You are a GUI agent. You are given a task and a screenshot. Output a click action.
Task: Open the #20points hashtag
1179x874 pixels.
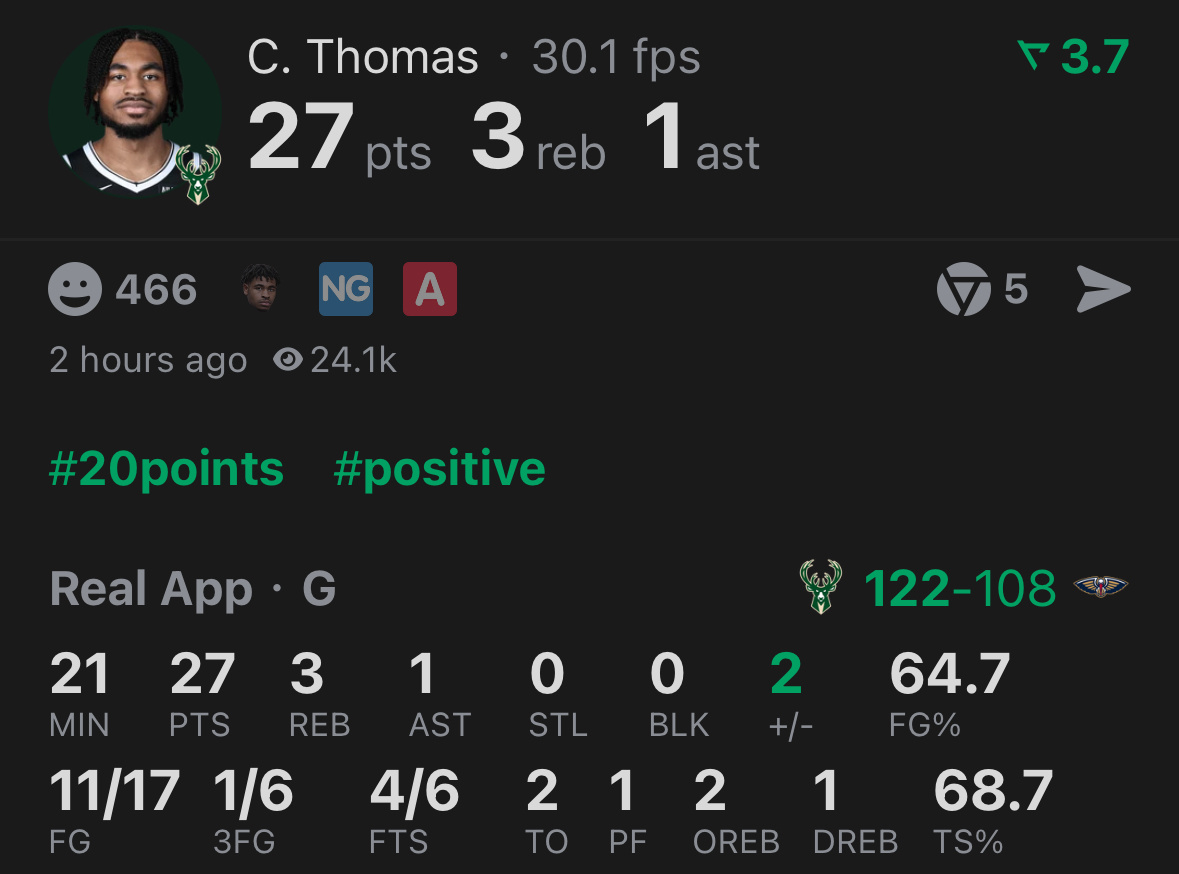click(166, 468)
